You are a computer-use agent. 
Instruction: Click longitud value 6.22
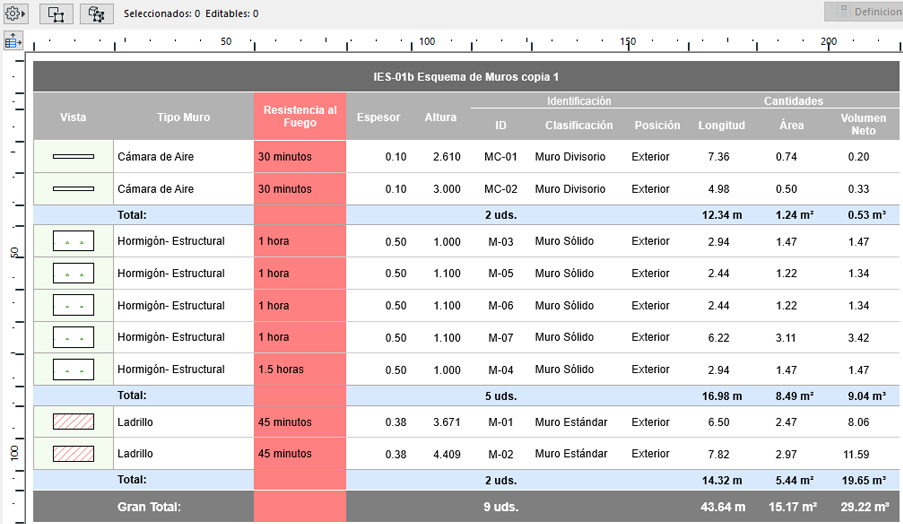(x=719, y=338)
